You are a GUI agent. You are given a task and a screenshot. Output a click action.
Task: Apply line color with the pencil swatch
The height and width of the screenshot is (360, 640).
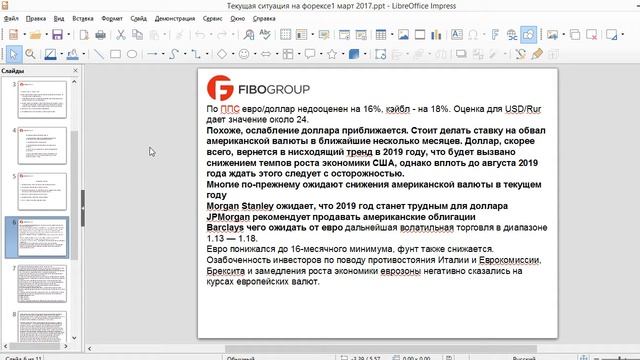click(51, 54)
